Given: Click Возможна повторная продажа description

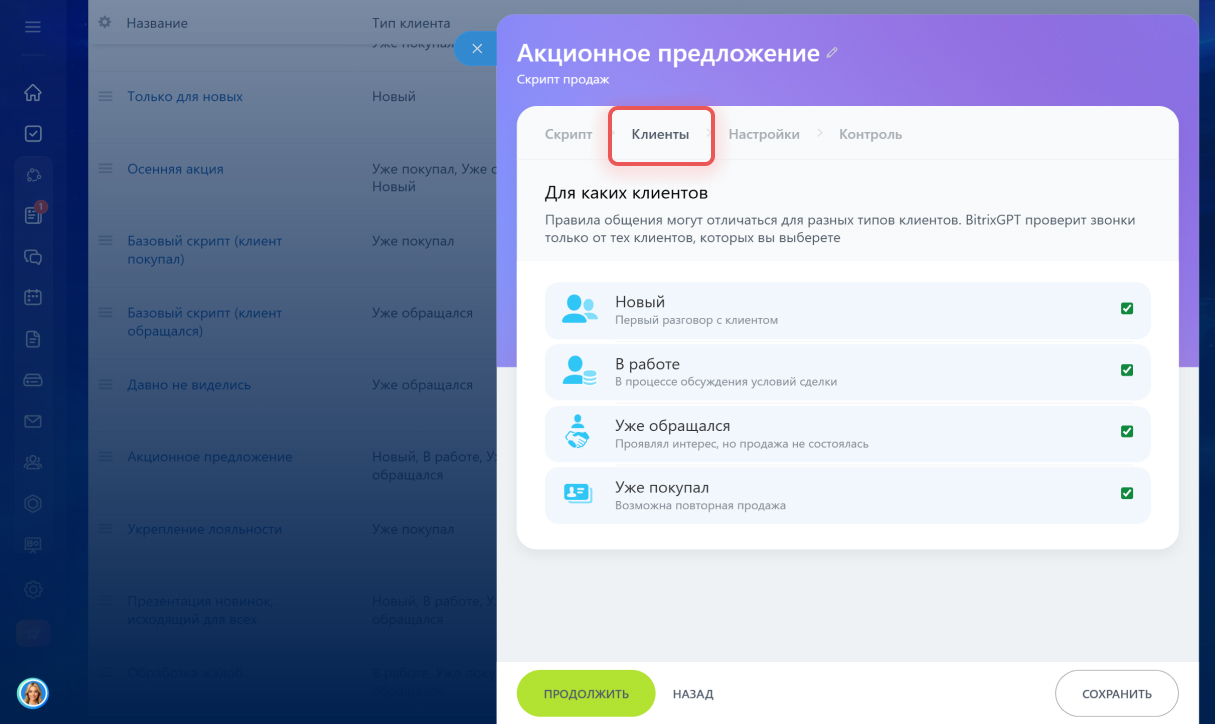Looking at the screenshot, I should tap(700, 505).
